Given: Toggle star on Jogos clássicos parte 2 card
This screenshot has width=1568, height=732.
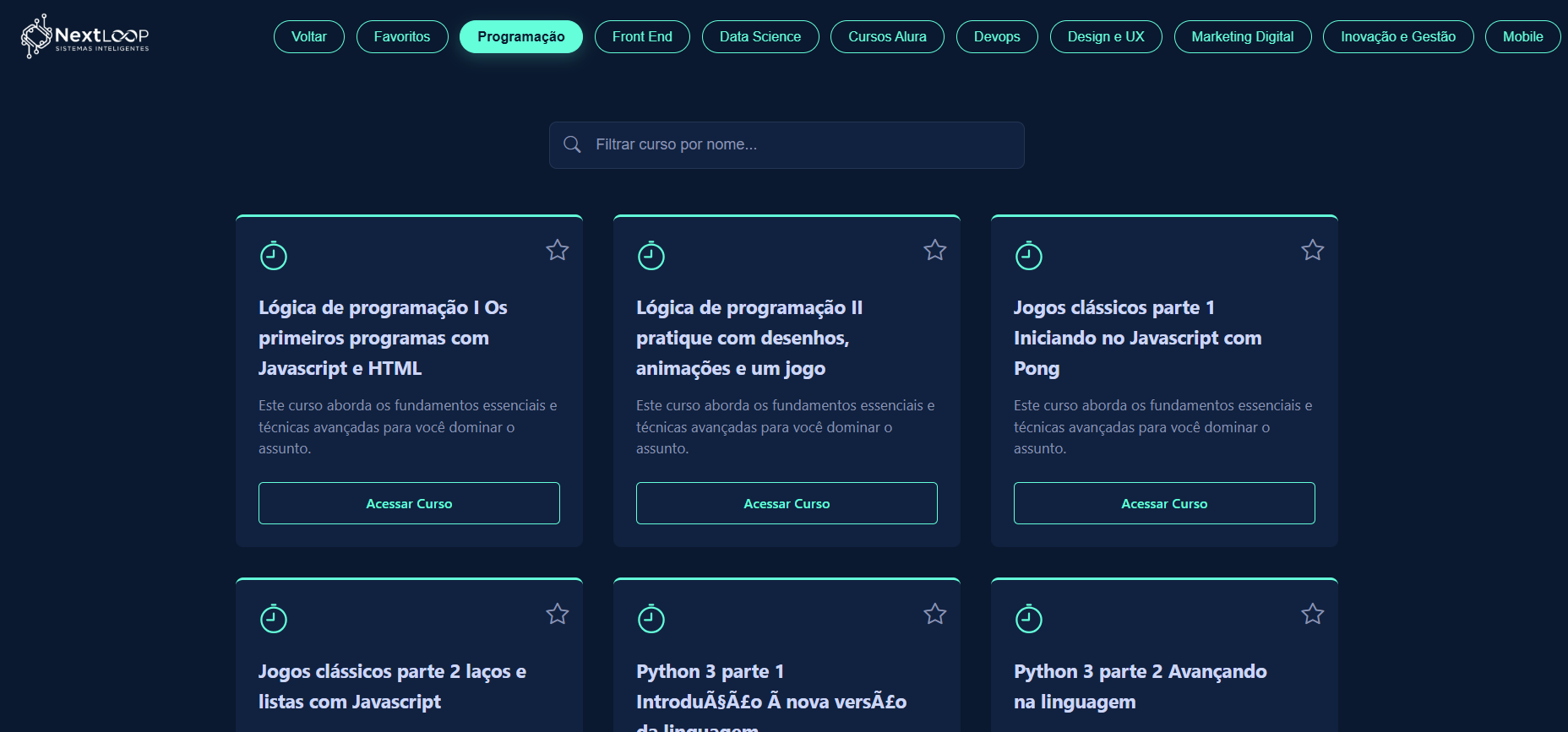Looking at the screenshot, I should coord(558,614).
